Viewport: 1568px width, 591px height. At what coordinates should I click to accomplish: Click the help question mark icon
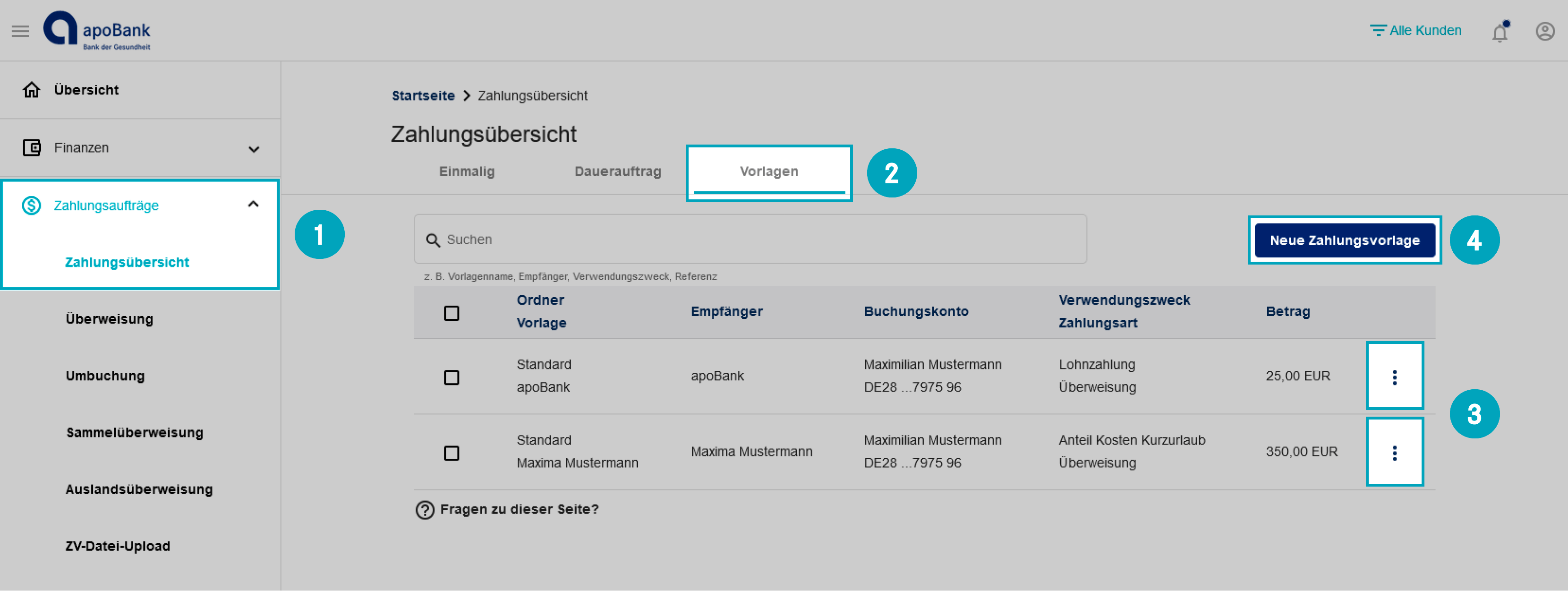point(425,510)
